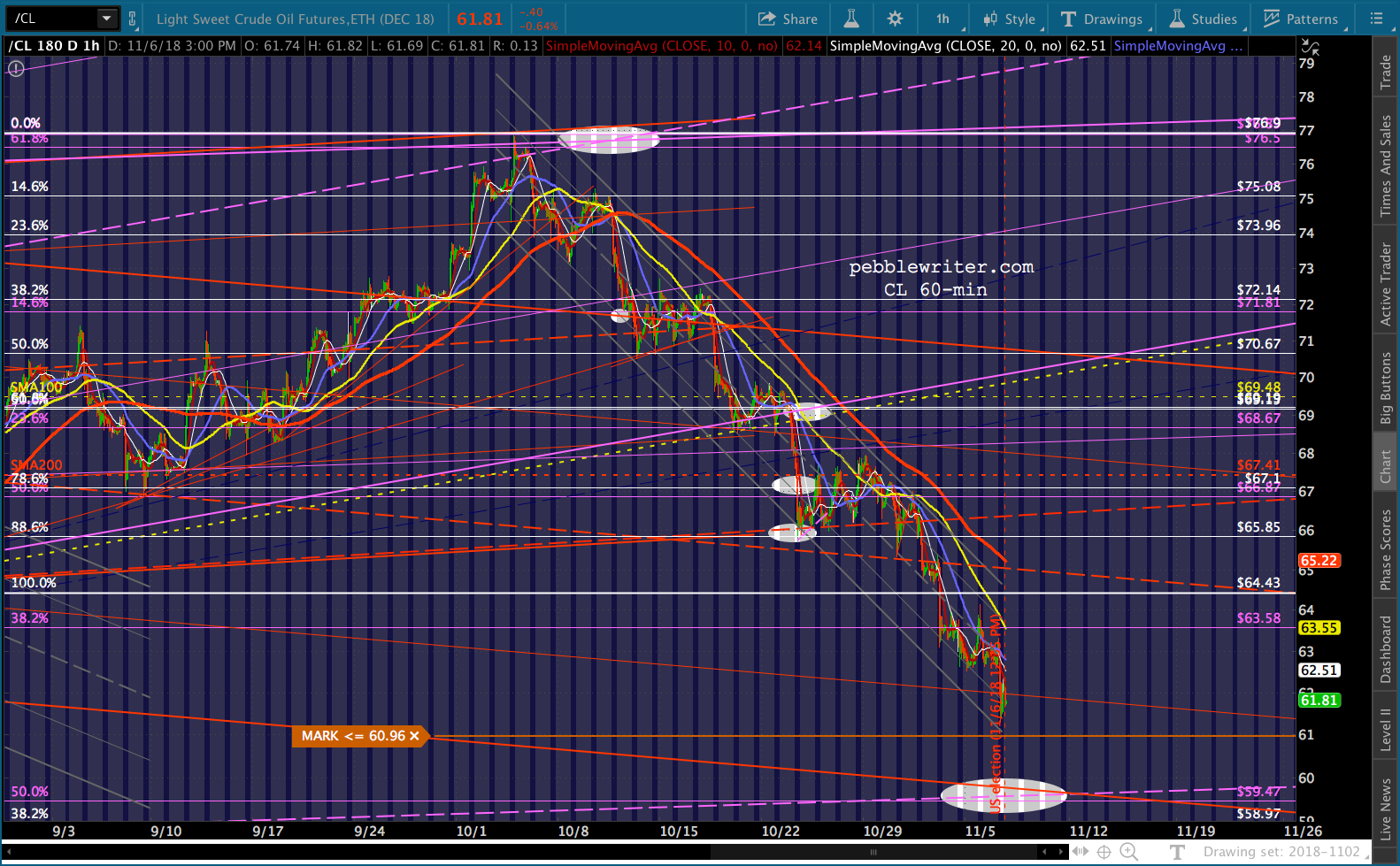This screenshot has width=1400, height=866.
Task: Click the alert exclamation icon on the chart
Action: pyautogui.click(x=16, y=68)
